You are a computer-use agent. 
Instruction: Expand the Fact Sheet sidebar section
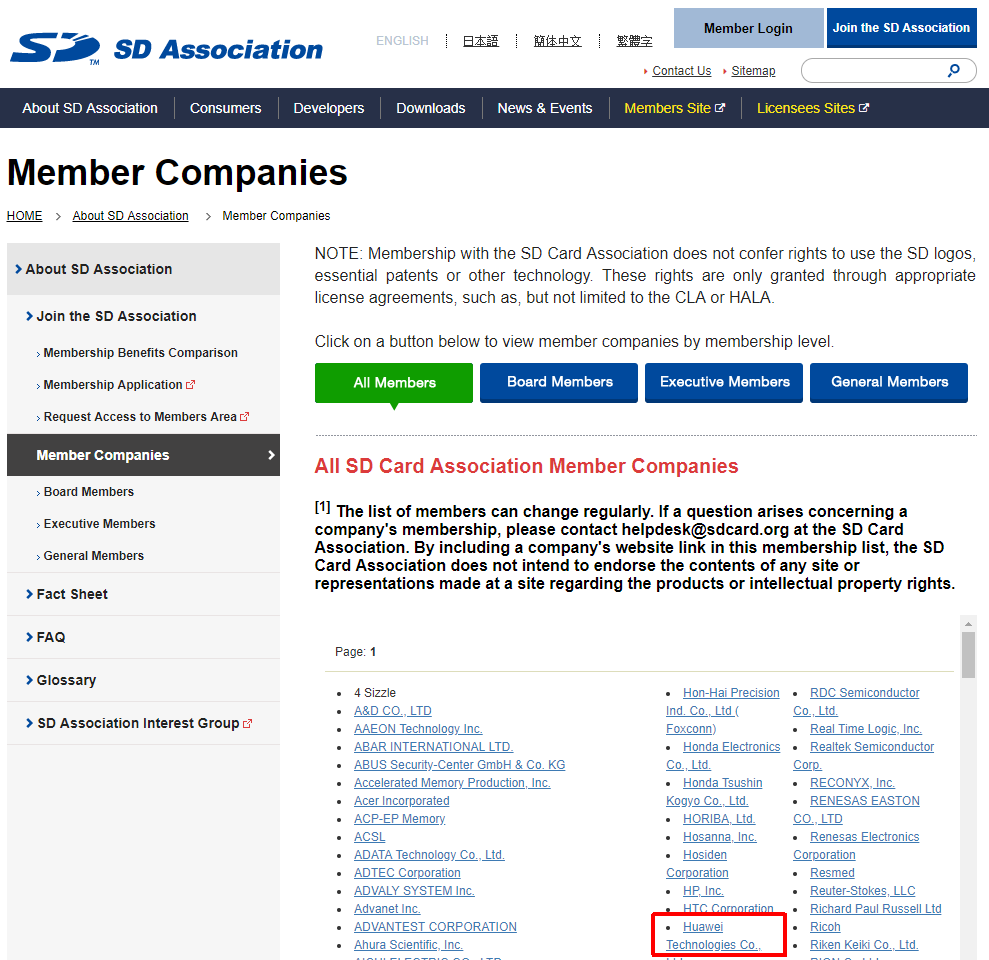[x=72, y=594]
